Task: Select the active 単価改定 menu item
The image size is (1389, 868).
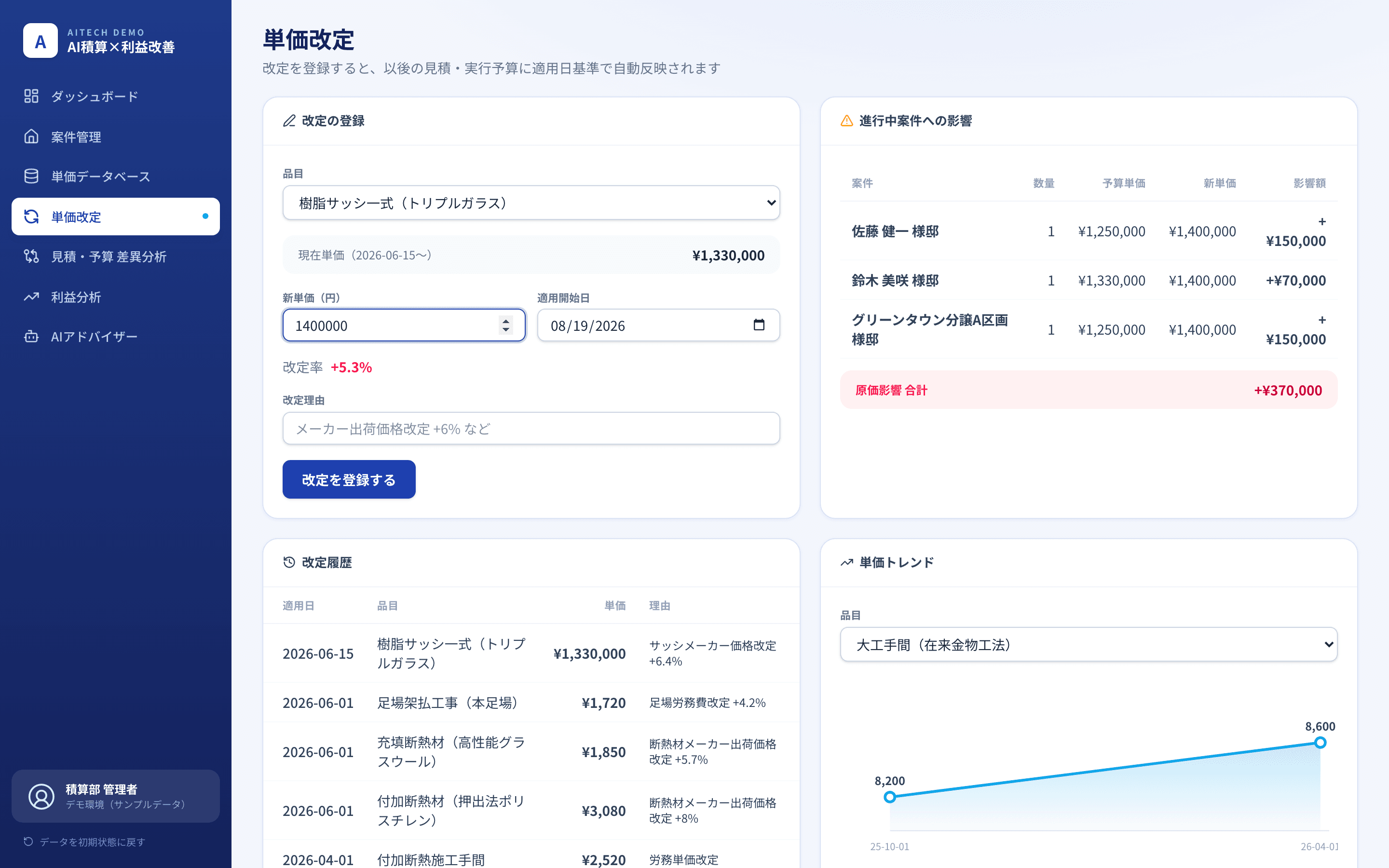Action: coord(115,217)
